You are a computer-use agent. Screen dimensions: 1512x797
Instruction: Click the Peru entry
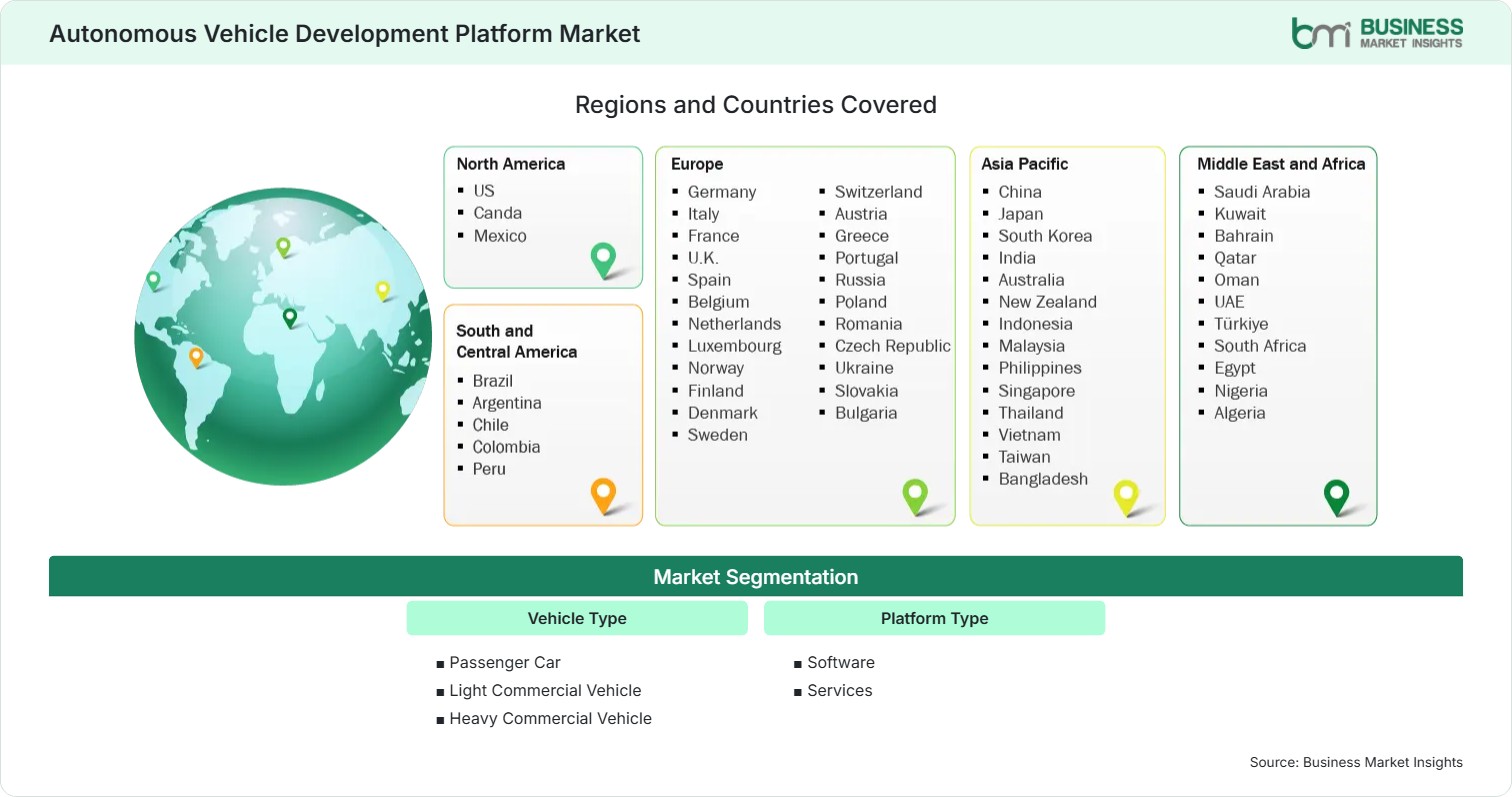coord(489,469)
